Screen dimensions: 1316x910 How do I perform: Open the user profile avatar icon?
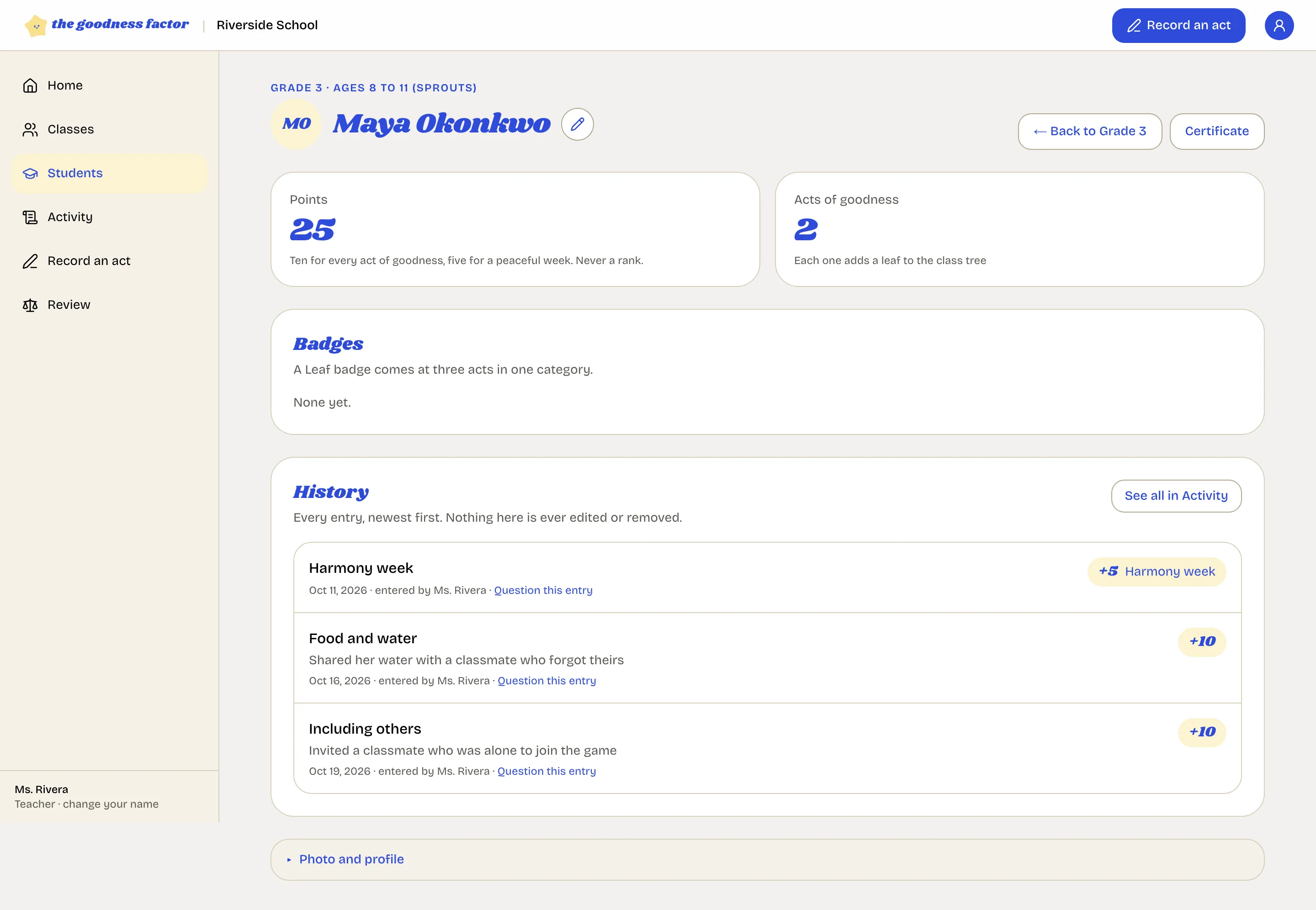pyautogui.click(x=1279, y=26)
